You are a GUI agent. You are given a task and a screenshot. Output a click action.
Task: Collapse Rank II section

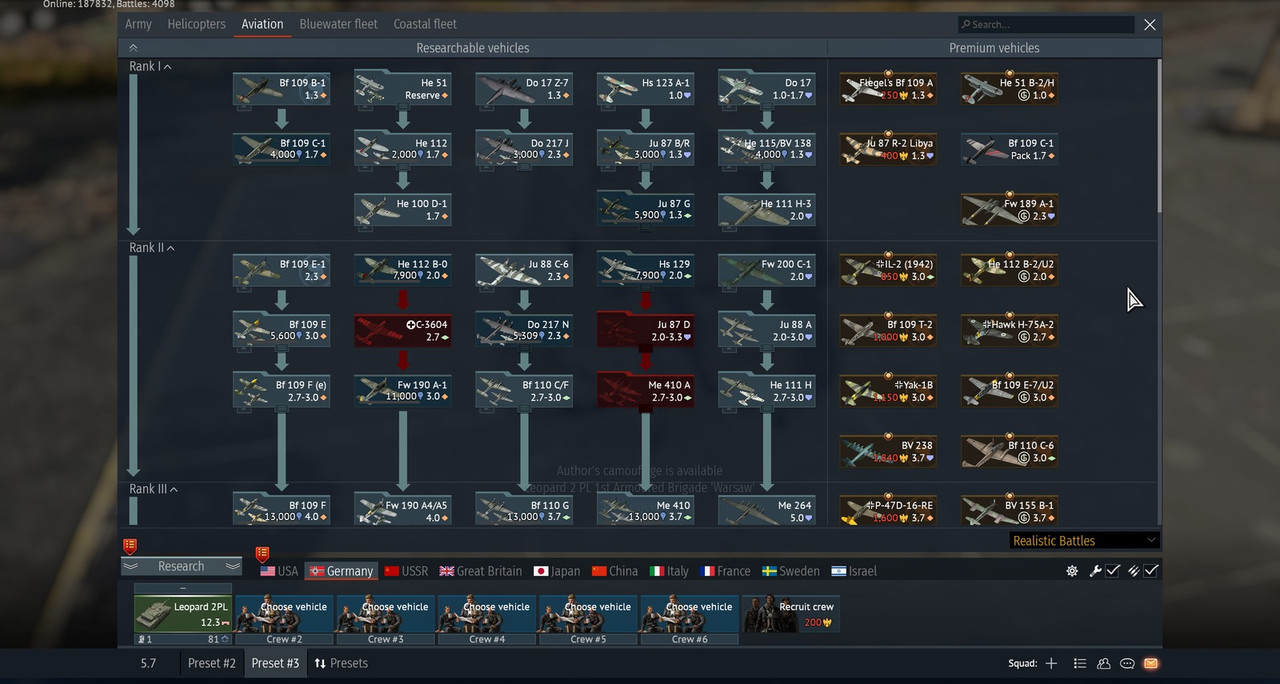click(171, 248)
